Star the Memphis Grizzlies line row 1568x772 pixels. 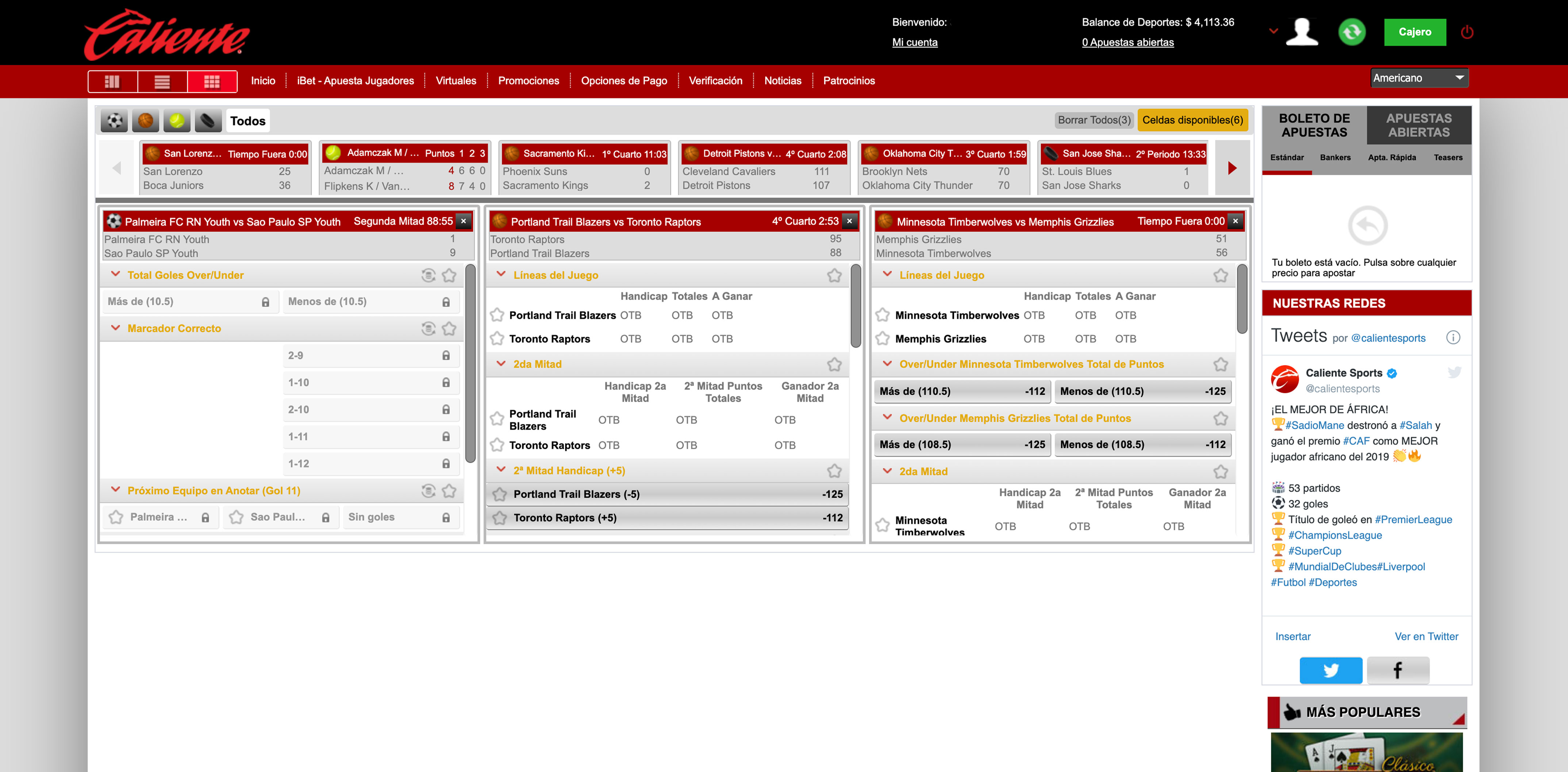(883, 339)
